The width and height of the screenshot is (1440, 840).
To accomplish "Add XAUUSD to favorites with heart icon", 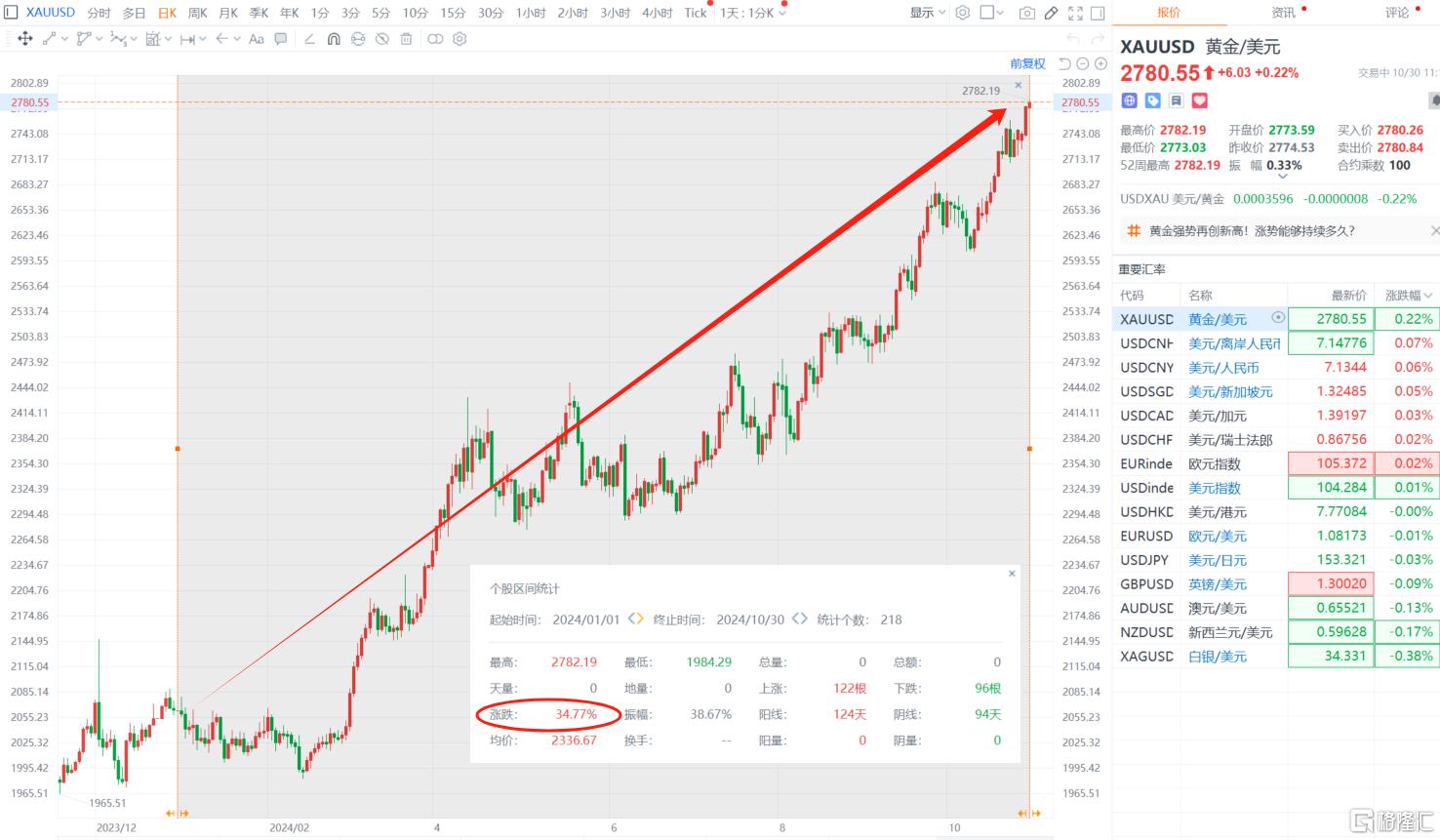I will click(x=1200, y=100).
